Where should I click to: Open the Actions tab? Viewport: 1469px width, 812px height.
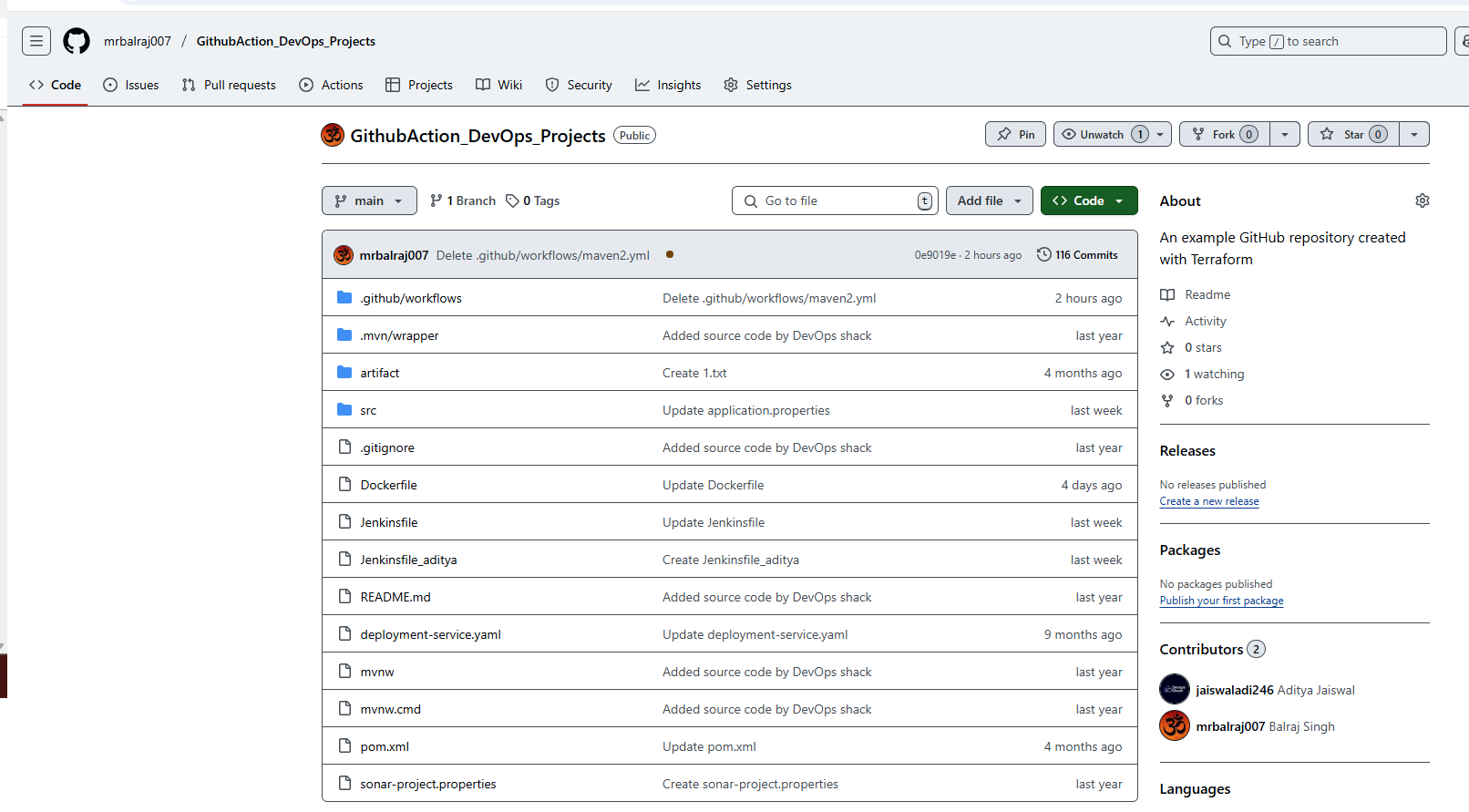331,85
